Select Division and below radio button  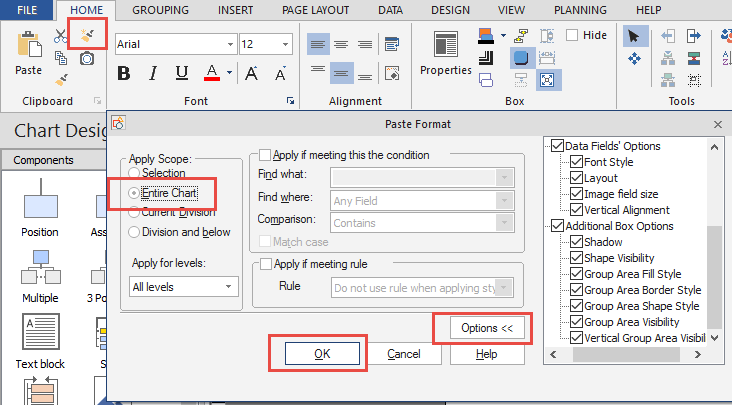point(134,232)
